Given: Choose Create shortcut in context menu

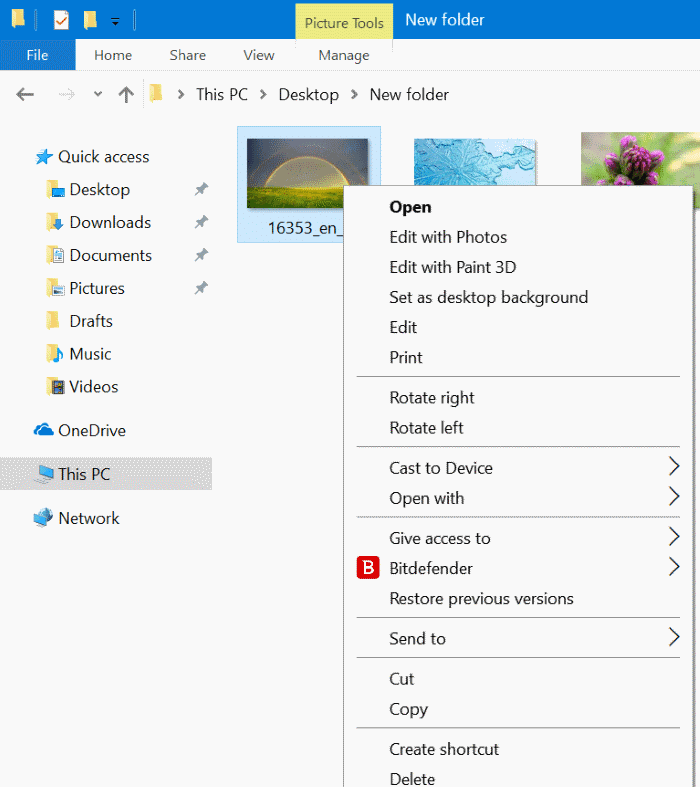Looking at the screenshot, I should point(444,749).
